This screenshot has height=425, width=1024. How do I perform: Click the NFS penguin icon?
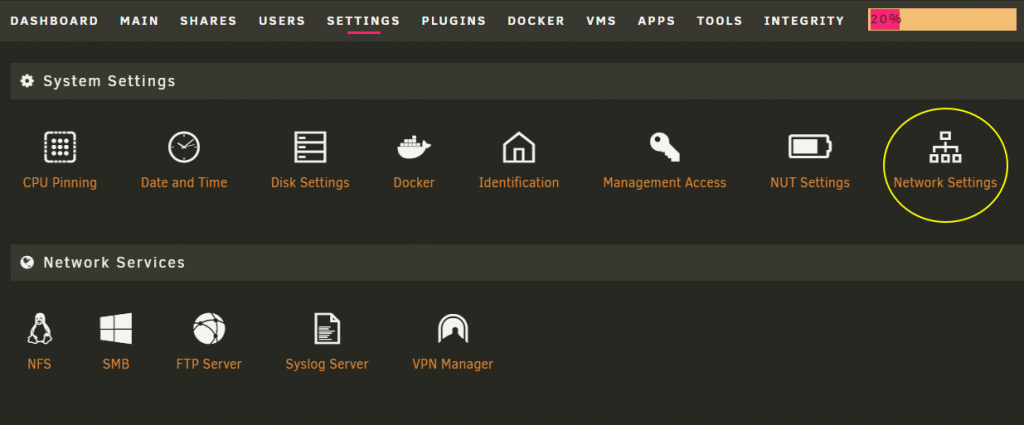39,328
